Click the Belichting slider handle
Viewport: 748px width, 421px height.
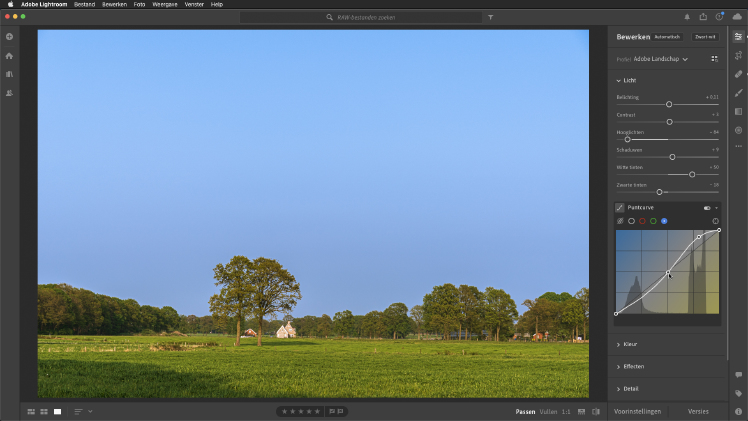point(669,104)
